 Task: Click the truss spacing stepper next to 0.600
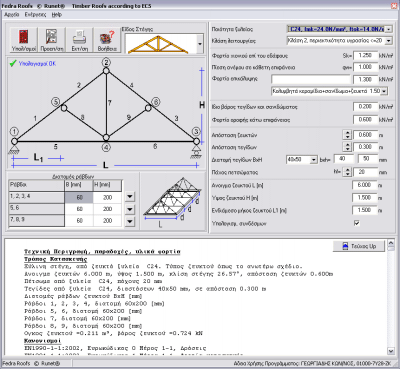[x=348, y=135]
